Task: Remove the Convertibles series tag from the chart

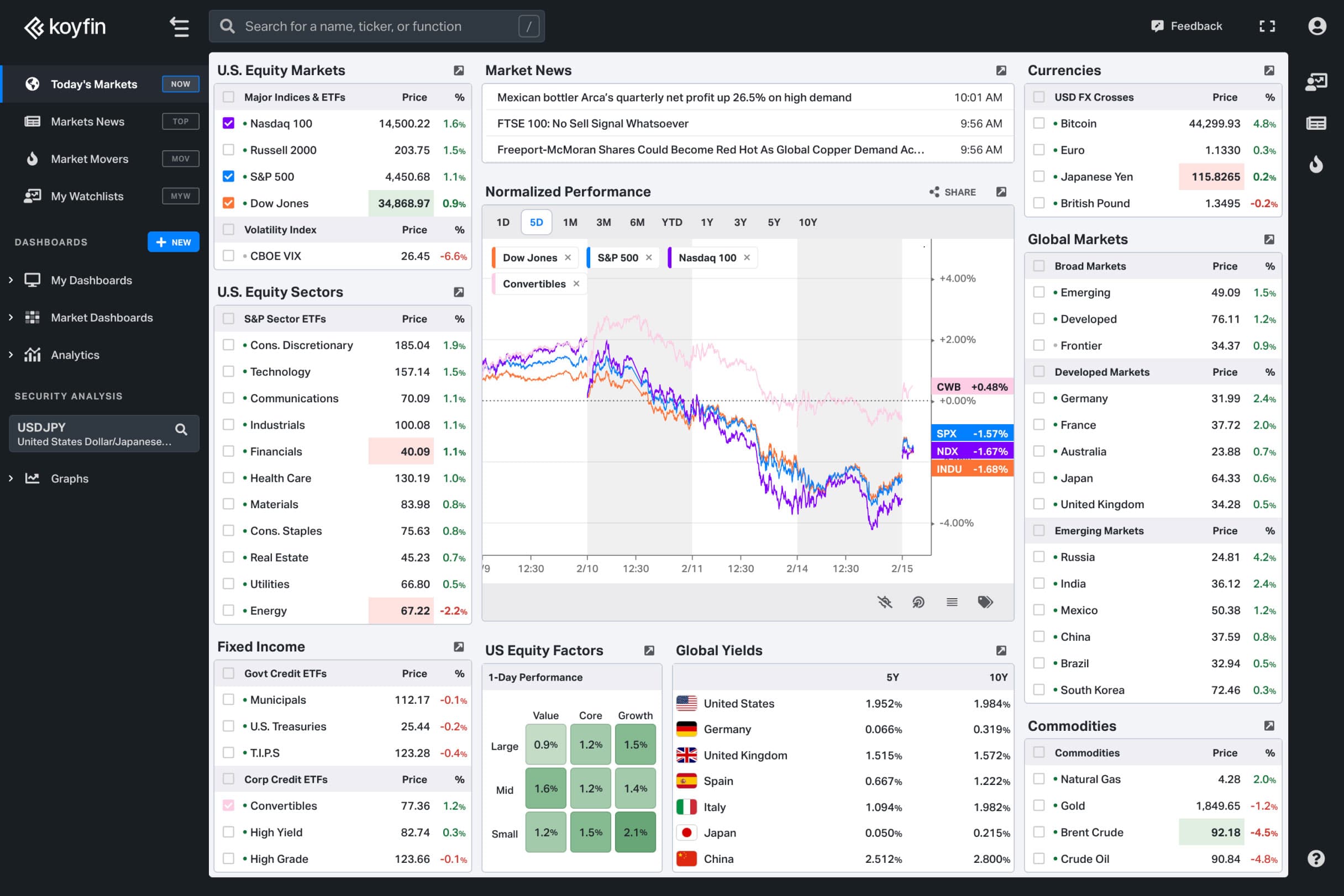Action: [x=576, y=284]
